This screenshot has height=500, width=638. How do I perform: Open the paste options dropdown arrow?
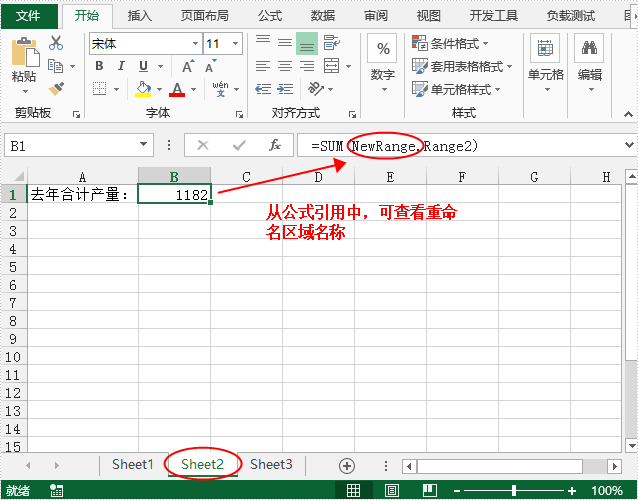pos(25,92)
